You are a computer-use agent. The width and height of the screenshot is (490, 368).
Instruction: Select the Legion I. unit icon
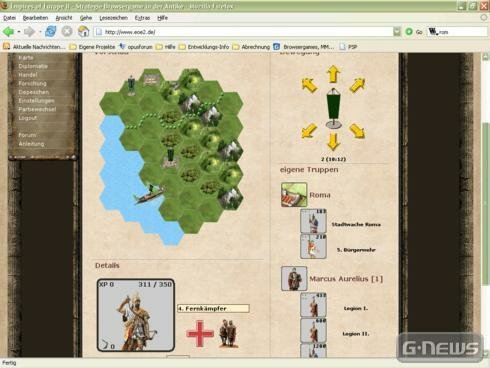313,305
